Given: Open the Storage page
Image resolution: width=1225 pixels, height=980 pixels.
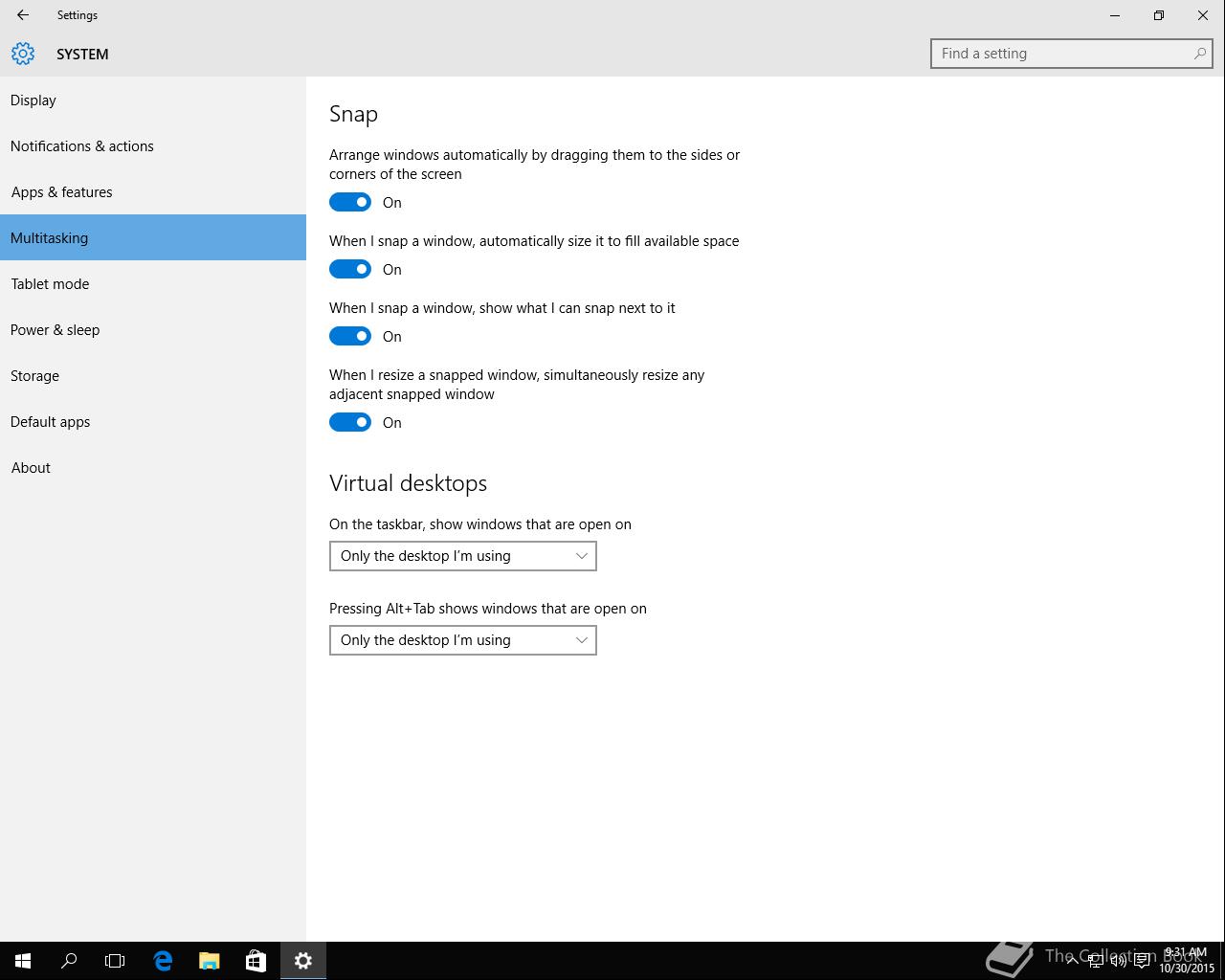Looking at the screenshot, I should [x=153, y=375].
